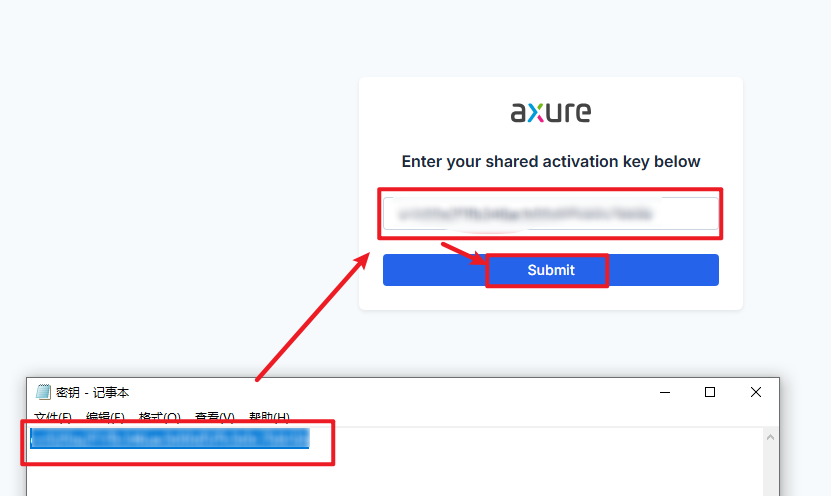
Task: Open the 格式(O) menu in Notepad
Action: 160,417
